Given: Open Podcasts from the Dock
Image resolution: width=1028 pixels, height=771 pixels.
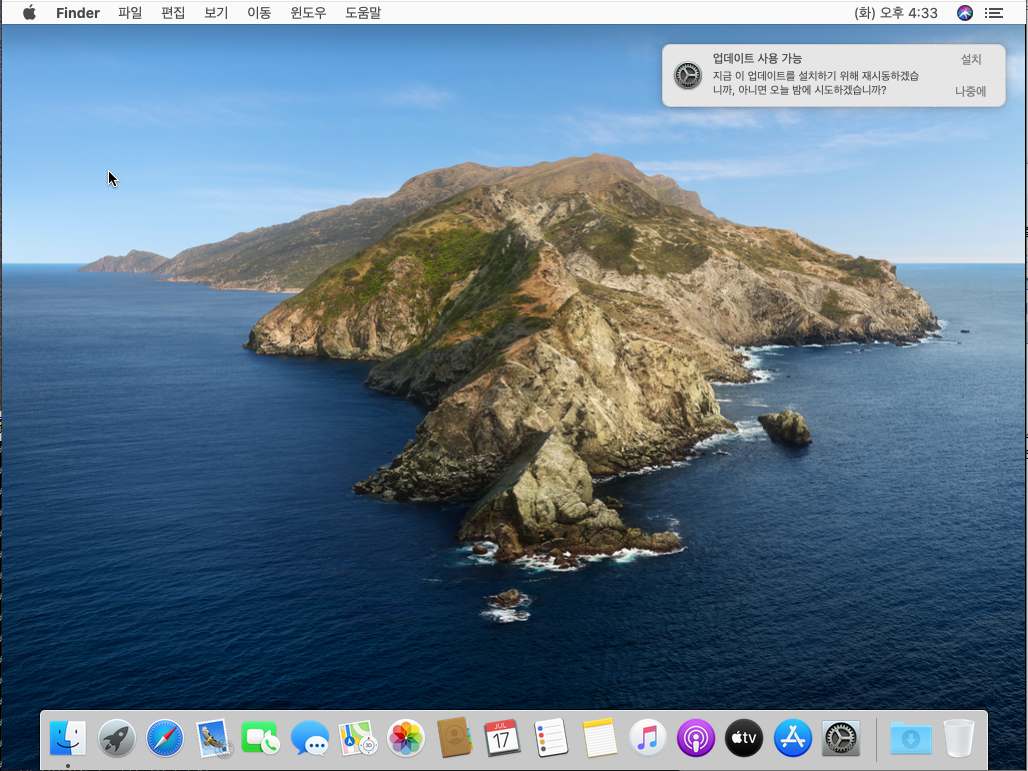Looking at the screenshot, I should tap(696, 739).
